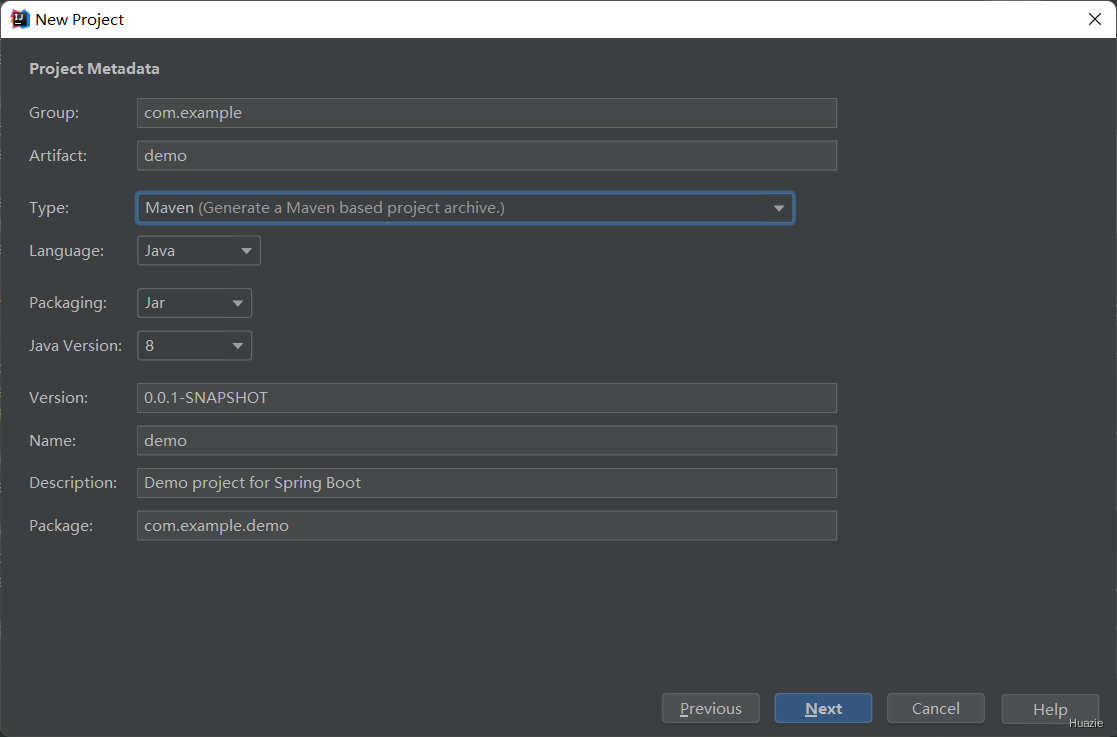The height and width of the screenshot is (737, 1117).
Task: Click the IntelliJ IDEA logo icon
Action: pyautogui.click(x=20, y=19)
